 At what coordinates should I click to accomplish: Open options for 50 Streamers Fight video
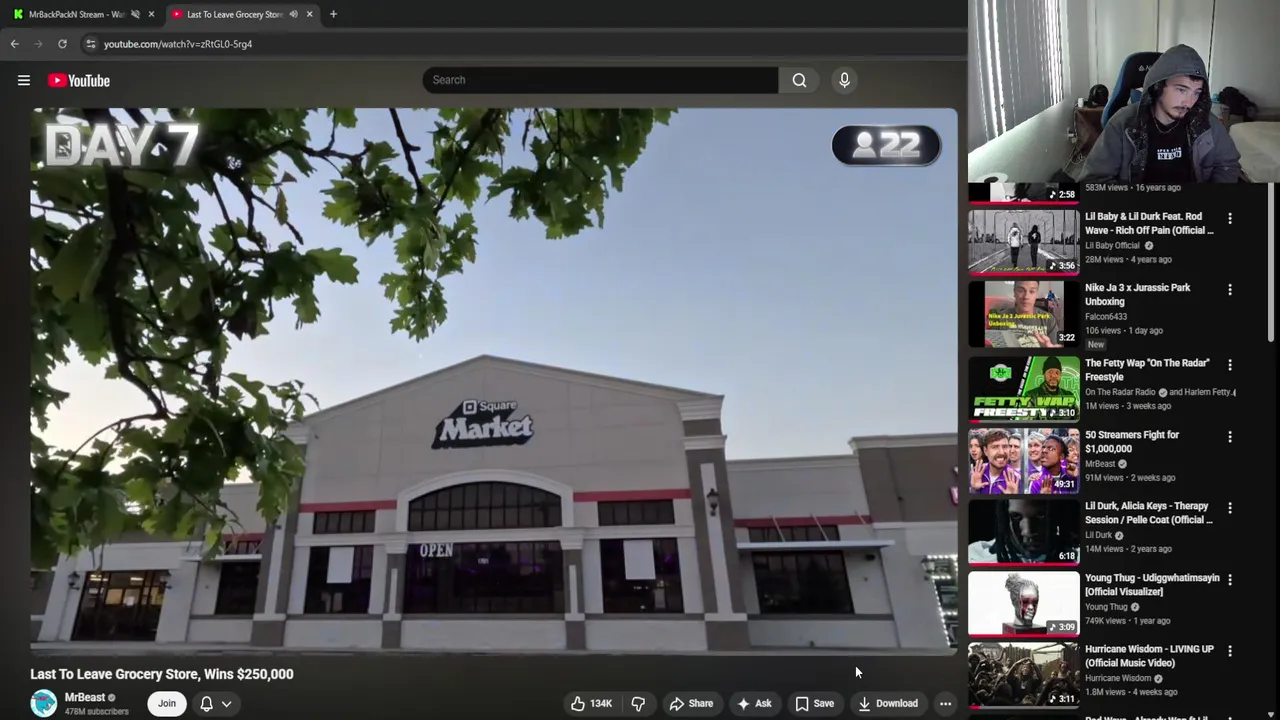1230,437
